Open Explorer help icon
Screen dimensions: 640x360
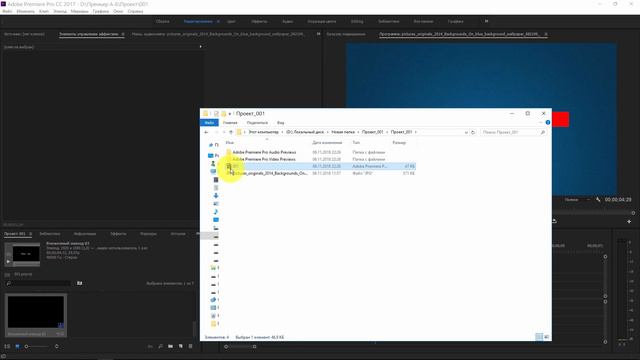point(548,122)
